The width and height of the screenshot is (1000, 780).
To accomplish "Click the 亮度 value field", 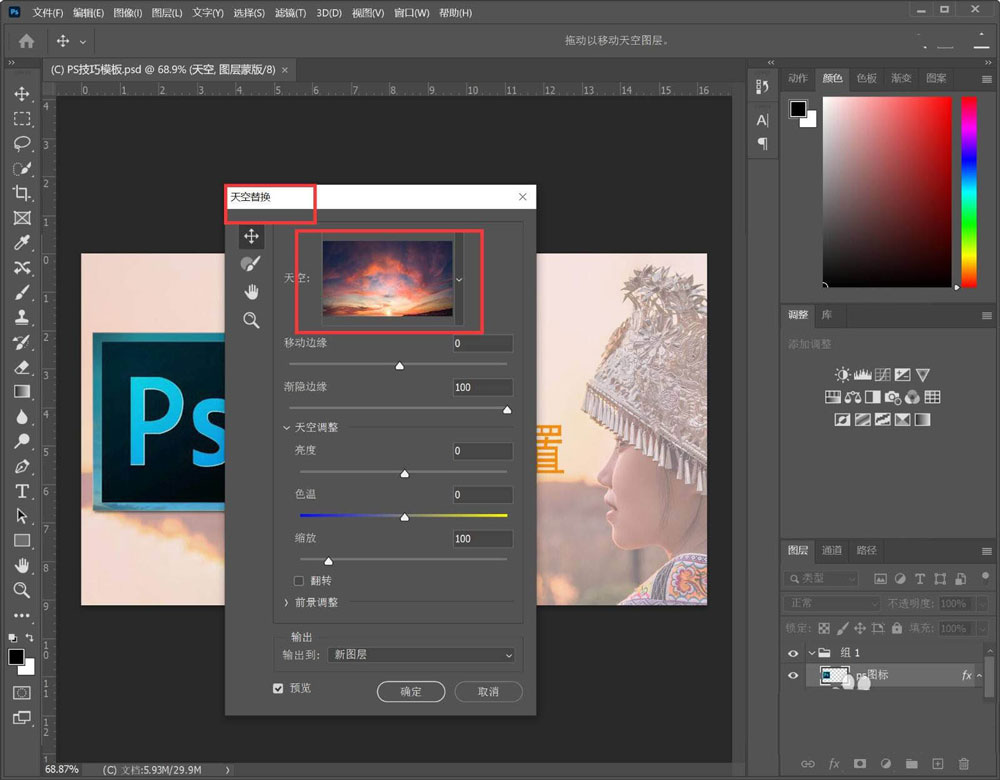I will tap(482, 451).
